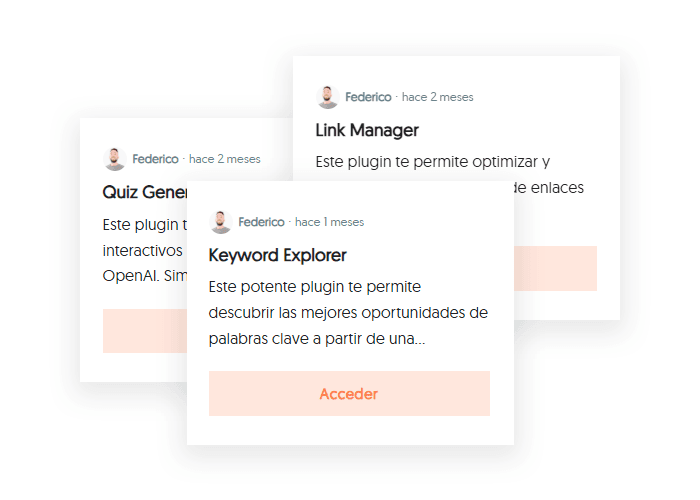Click the Keyword Explorer description text

348,313
